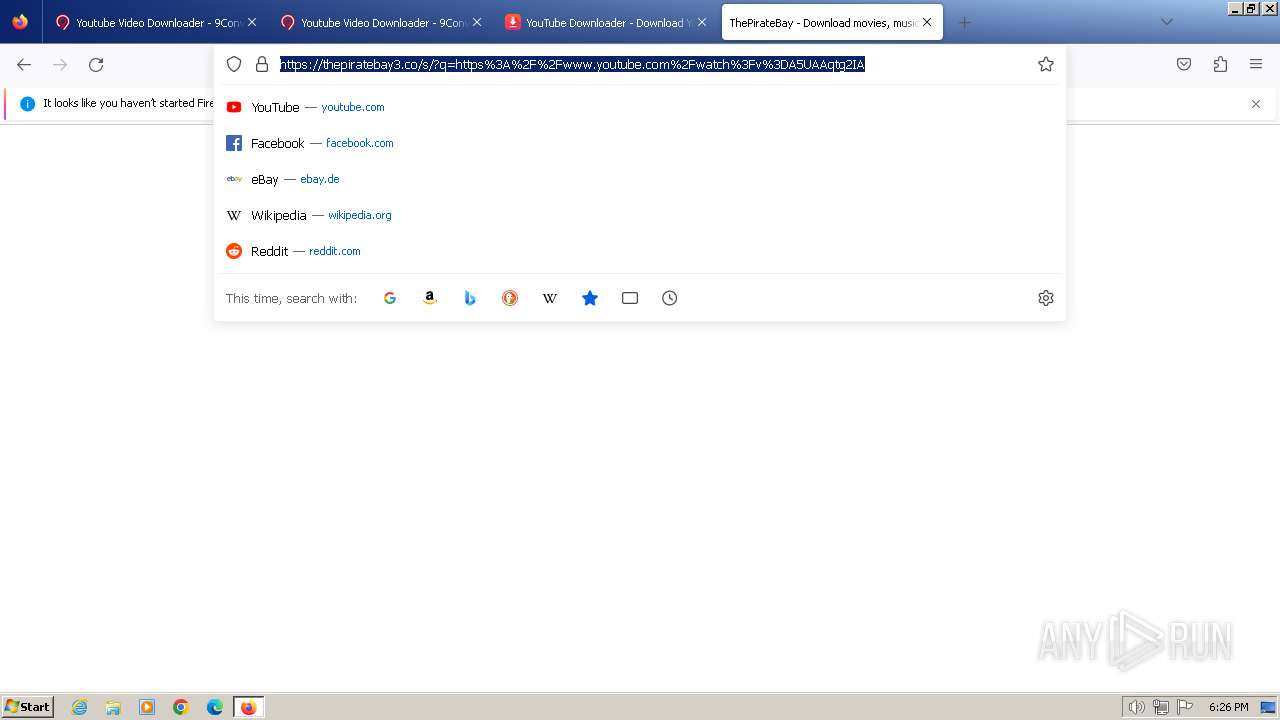
Task: Search bookmarks using the blue star
Action: pyautogui.click(x=590, y=298)
